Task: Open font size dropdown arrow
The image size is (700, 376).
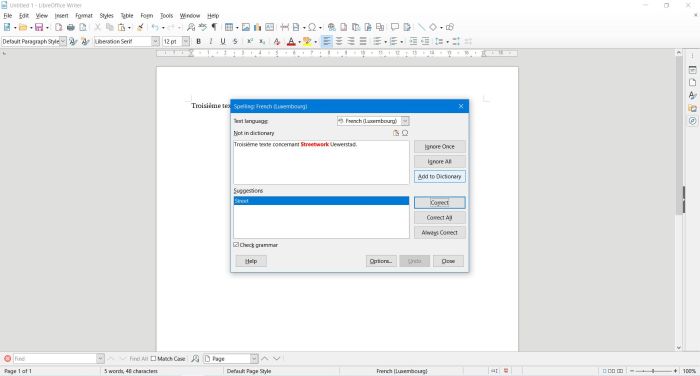Action: coord(186,42)
